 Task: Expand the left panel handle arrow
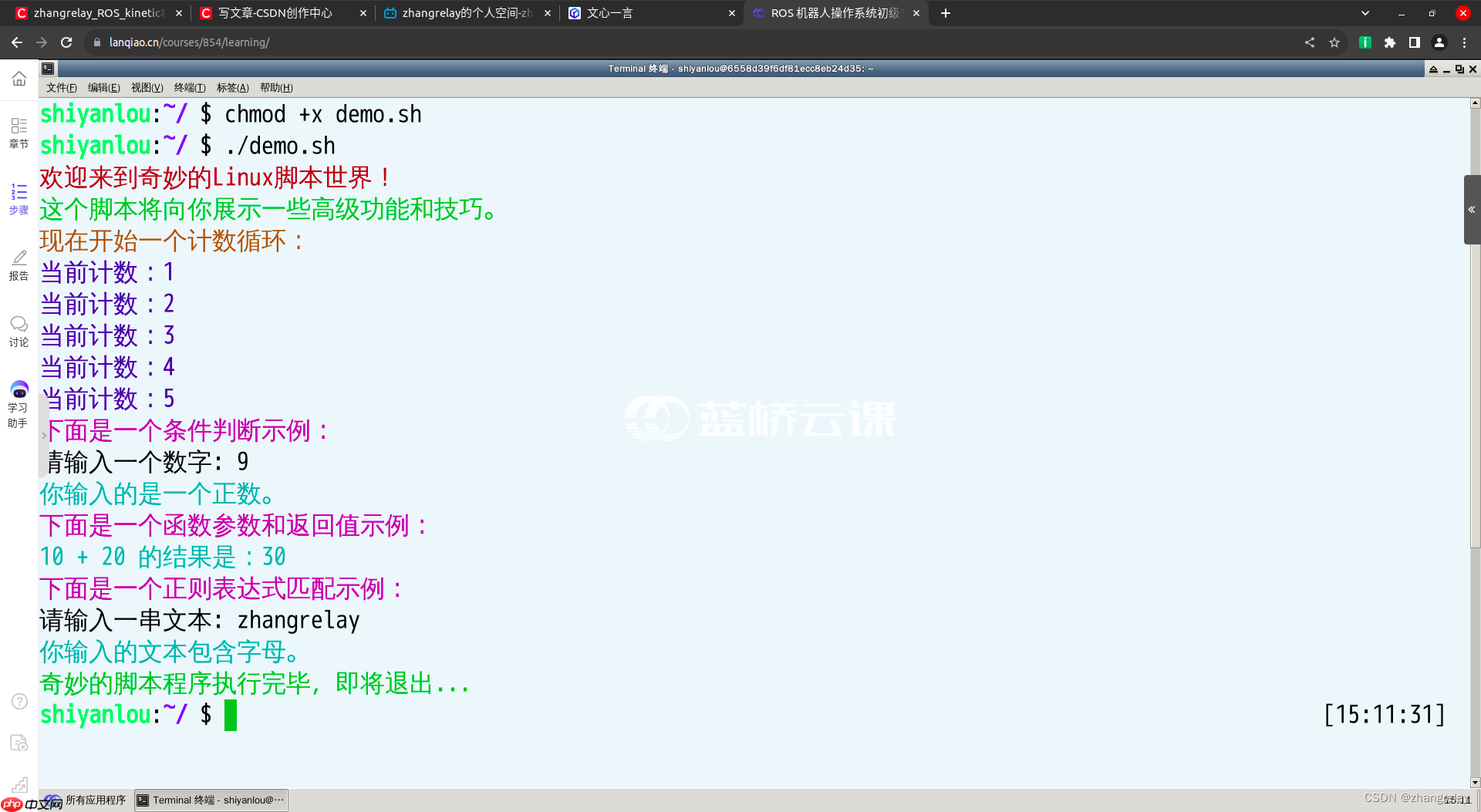point(43,436)
